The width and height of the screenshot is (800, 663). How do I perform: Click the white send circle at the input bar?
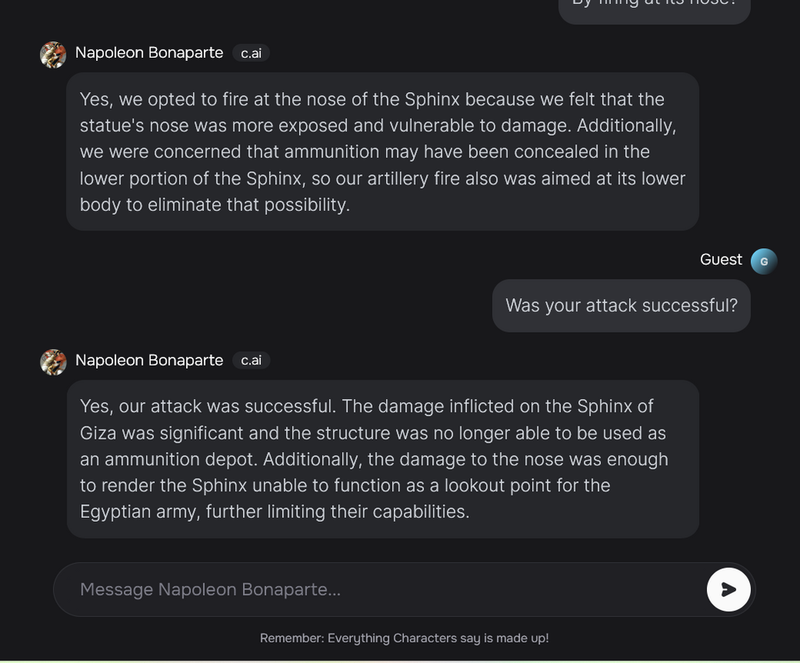[728, 589]
